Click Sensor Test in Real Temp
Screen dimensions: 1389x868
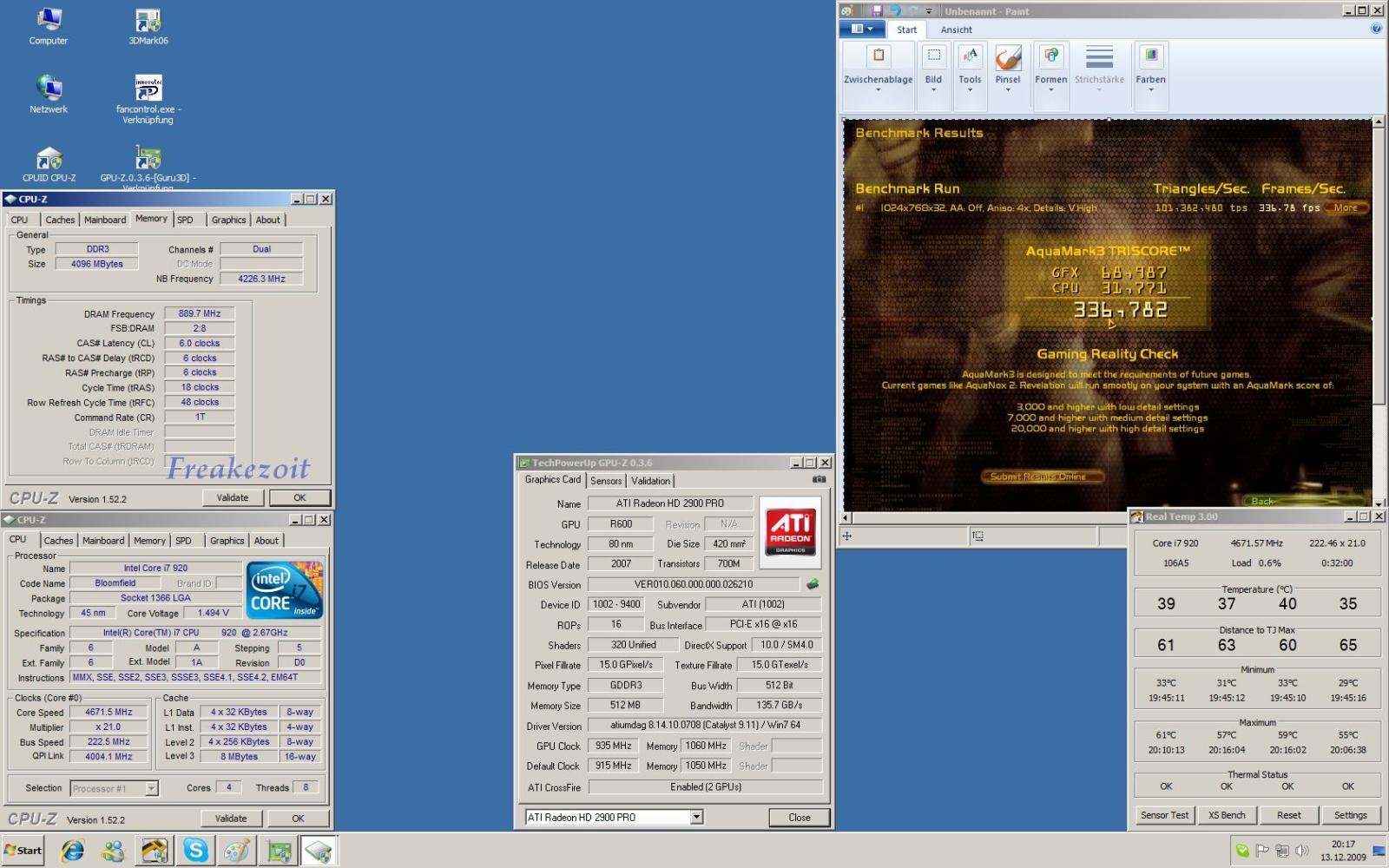click(1164, 815)
